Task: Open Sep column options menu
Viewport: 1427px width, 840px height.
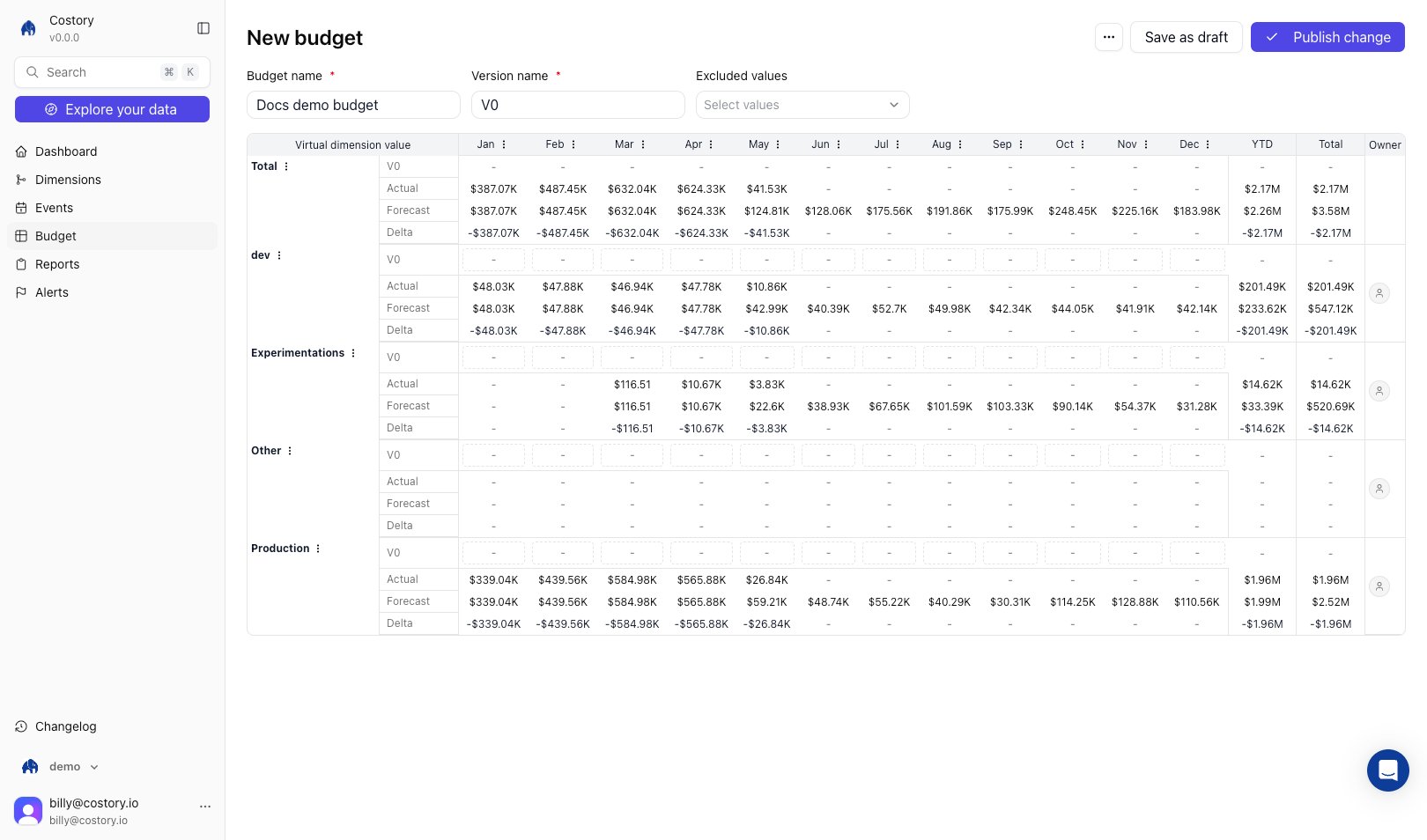Action: click(x=1021, y=144)
